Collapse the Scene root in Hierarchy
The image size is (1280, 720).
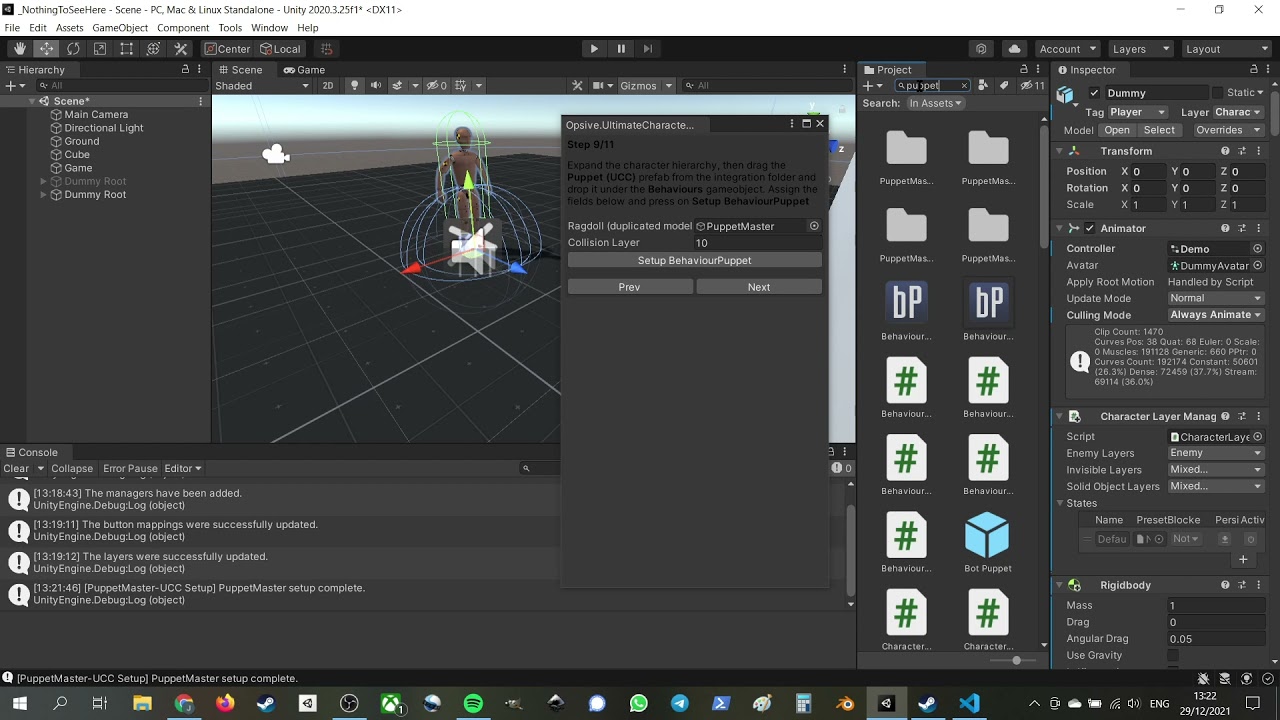(31, 101)
